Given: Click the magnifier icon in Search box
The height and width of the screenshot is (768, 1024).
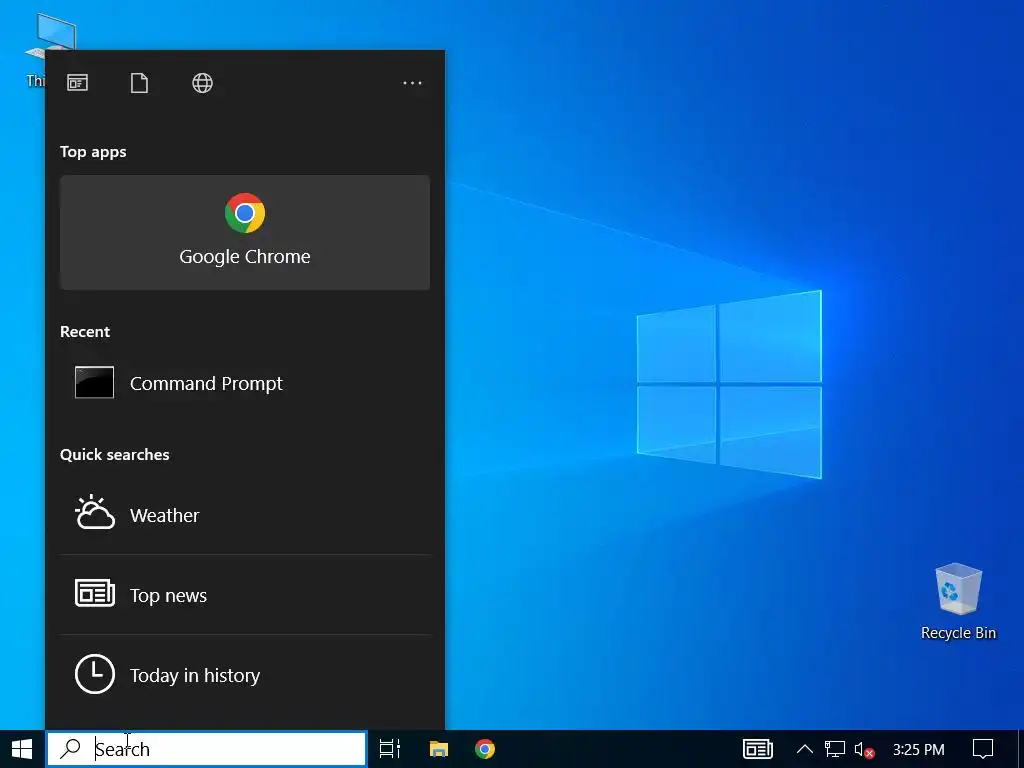Looking at the screenshot, I should [x=70, y=748].
